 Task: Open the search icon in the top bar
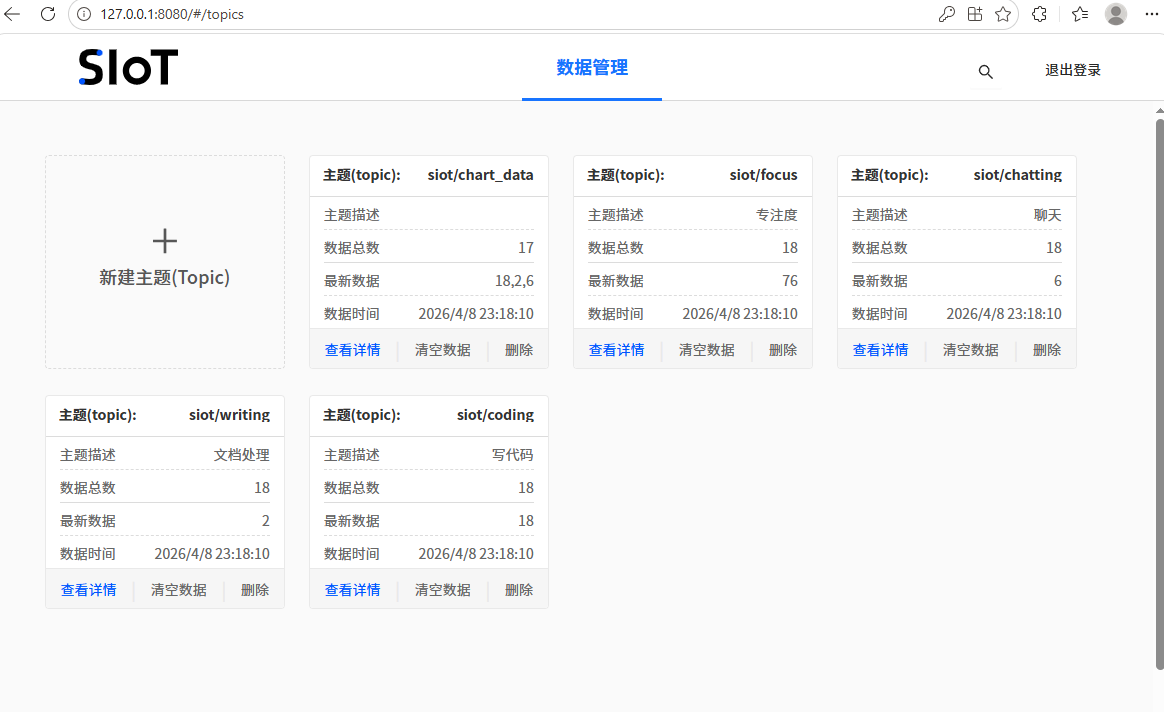point(985,71)
